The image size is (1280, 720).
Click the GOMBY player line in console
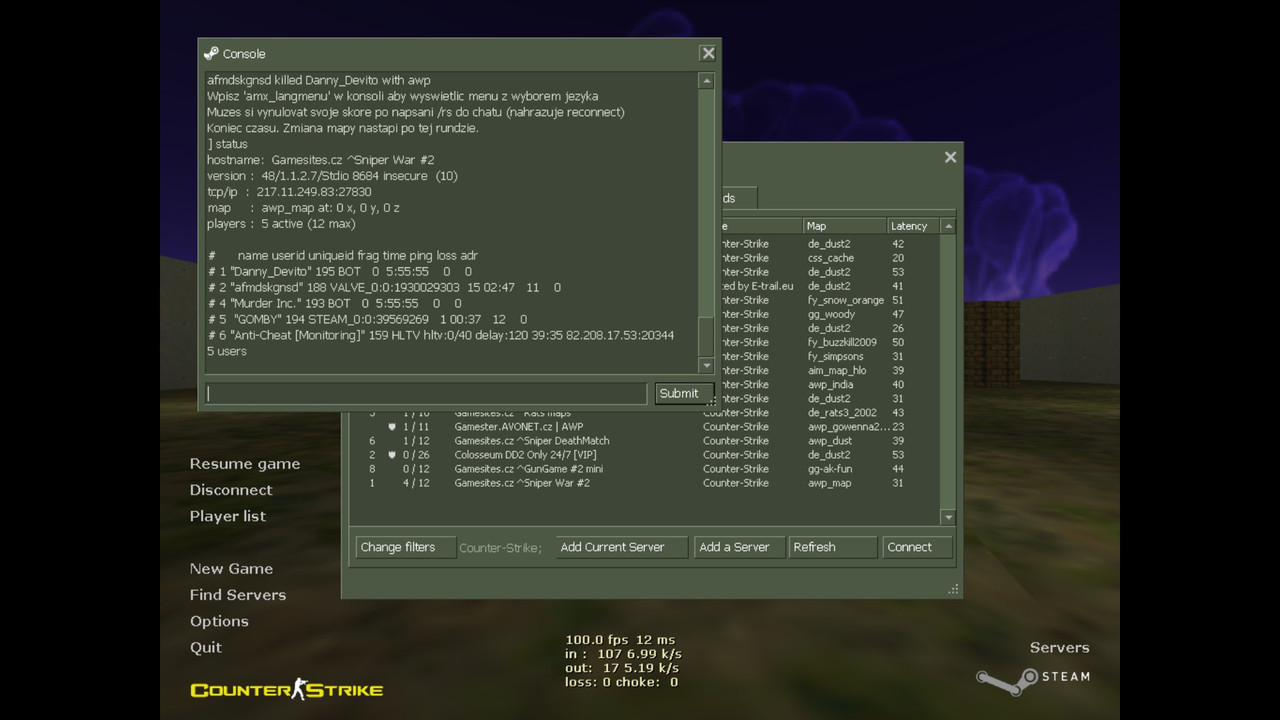[x=367, y=320]
